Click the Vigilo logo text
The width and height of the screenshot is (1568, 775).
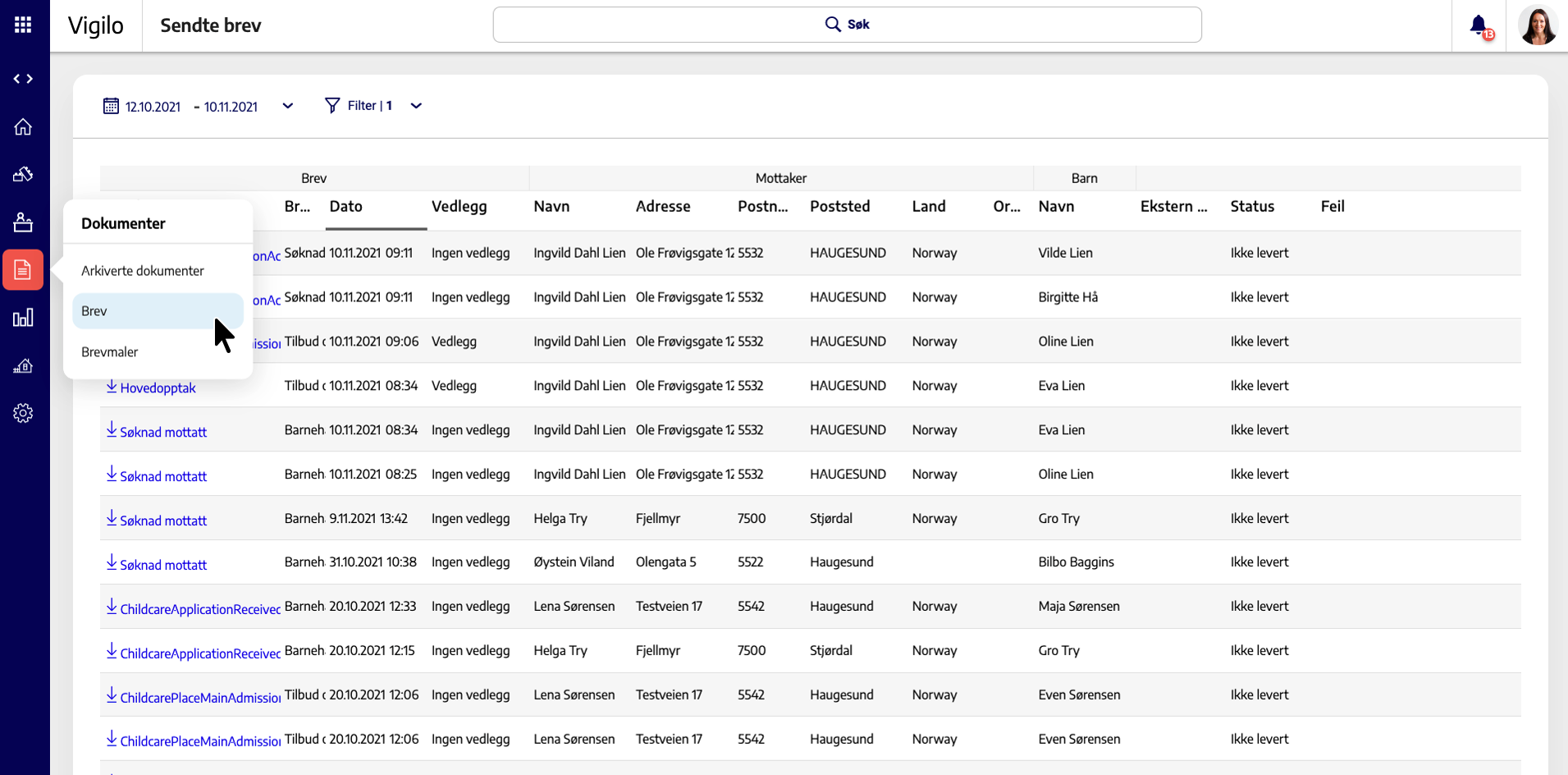96,25
